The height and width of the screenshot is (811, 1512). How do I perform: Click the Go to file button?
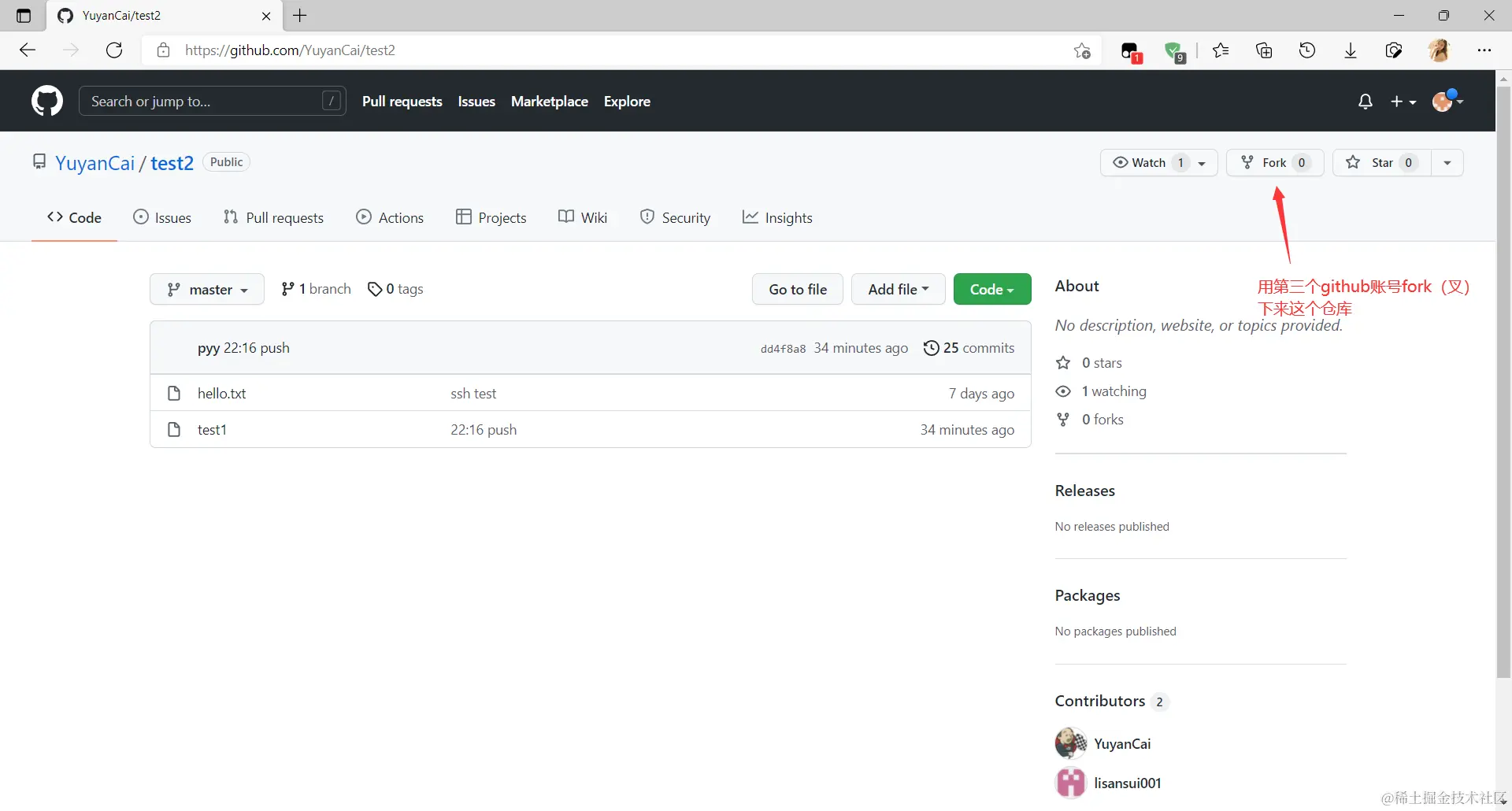[798, 289]
